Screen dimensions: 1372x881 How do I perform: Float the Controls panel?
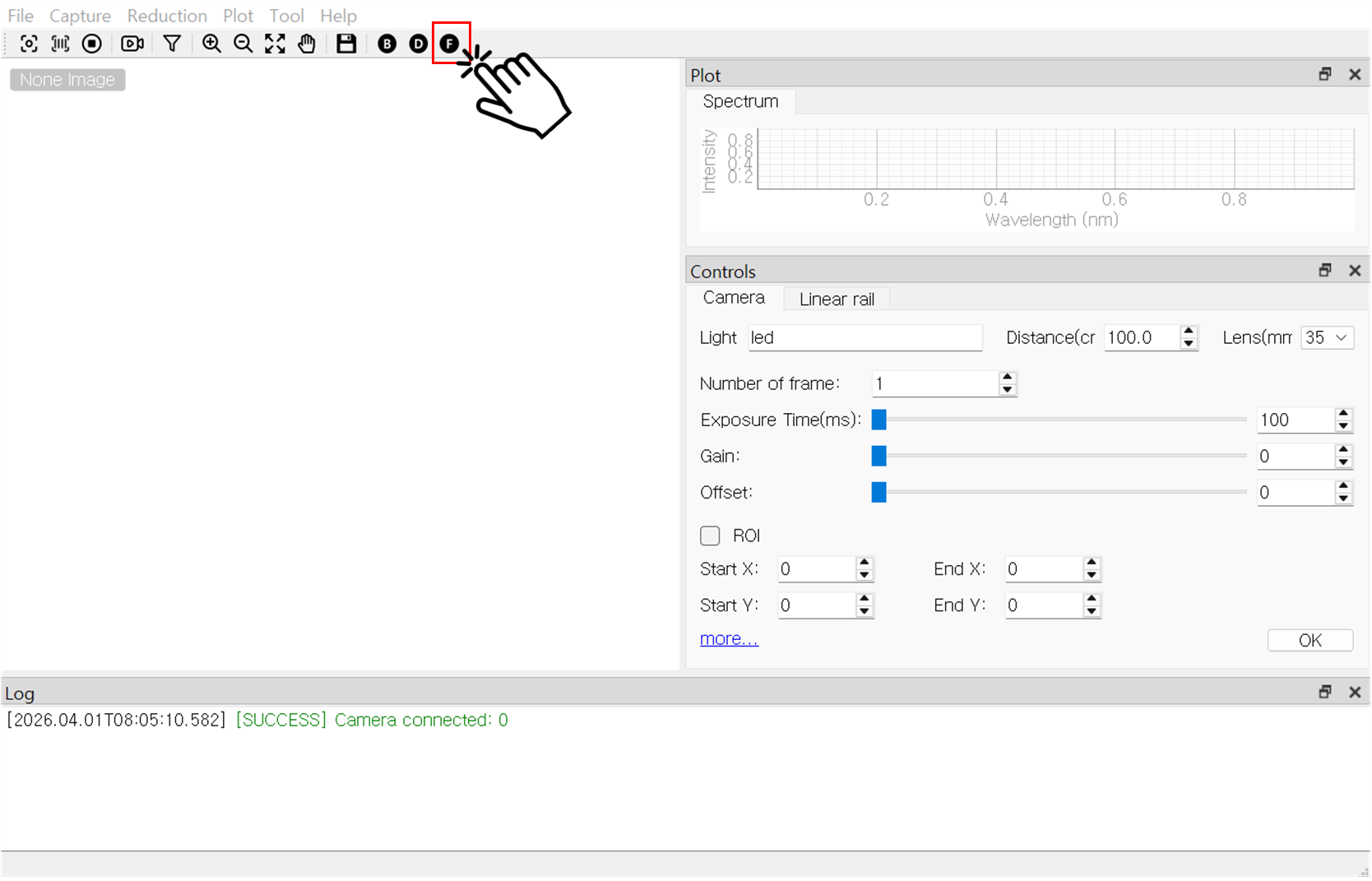[1325, 270]
